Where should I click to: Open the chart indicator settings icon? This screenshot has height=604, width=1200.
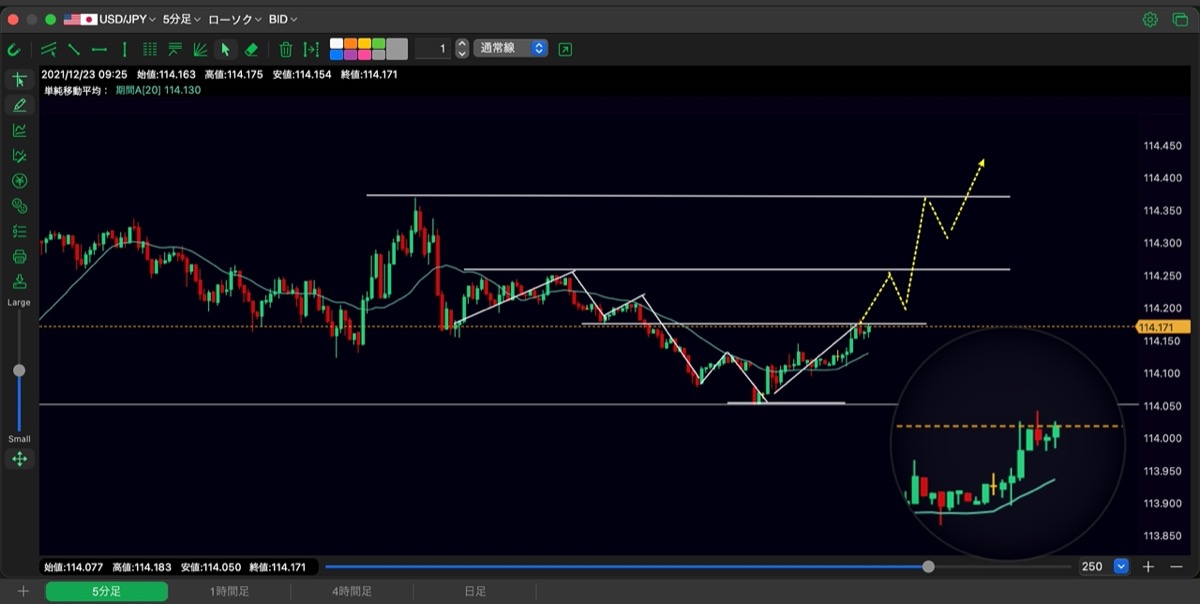click(x=19, y=130)
